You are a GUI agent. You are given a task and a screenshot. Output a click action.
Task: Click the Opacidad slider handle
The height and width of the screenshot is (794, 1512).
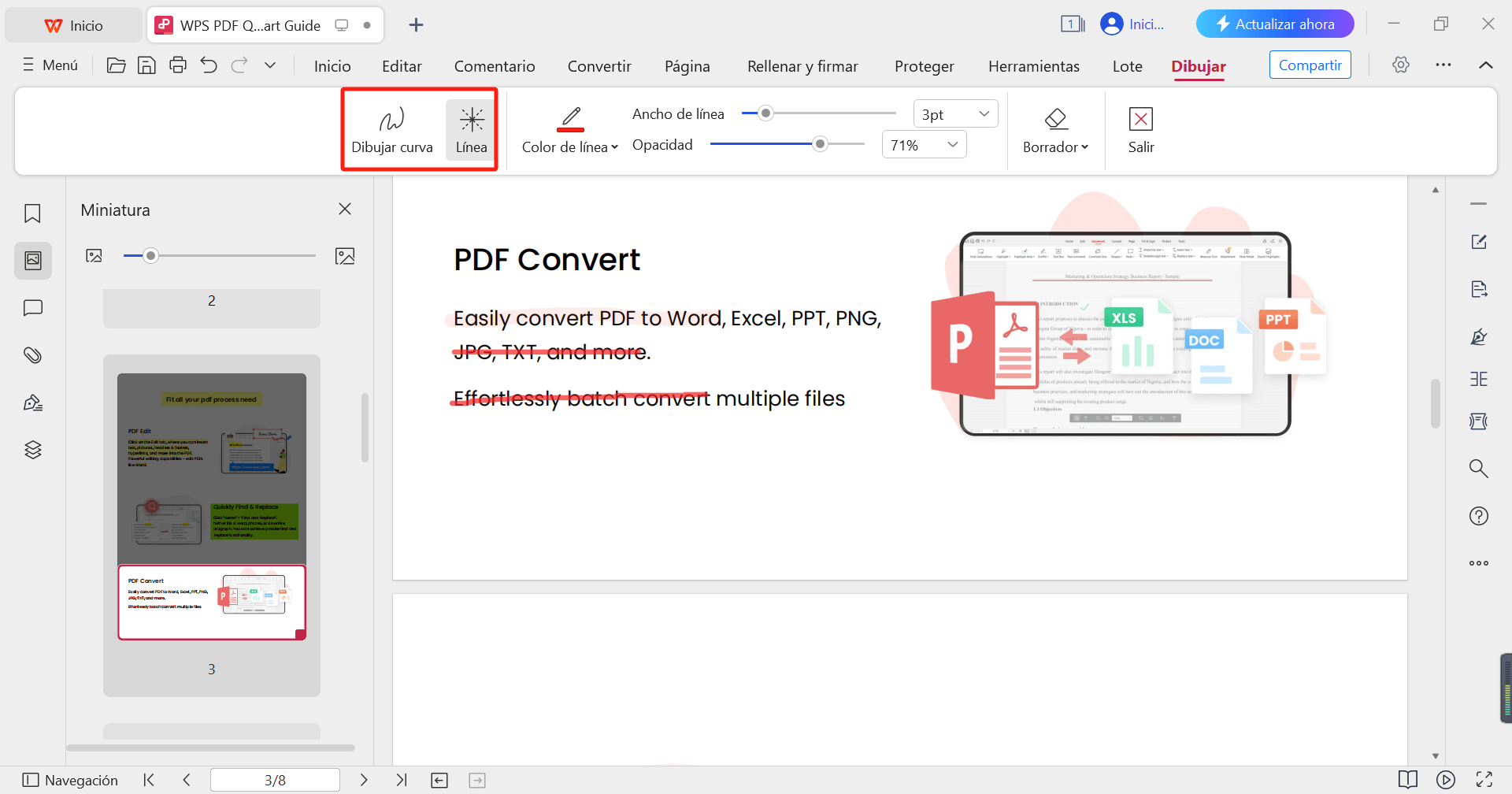820,144
